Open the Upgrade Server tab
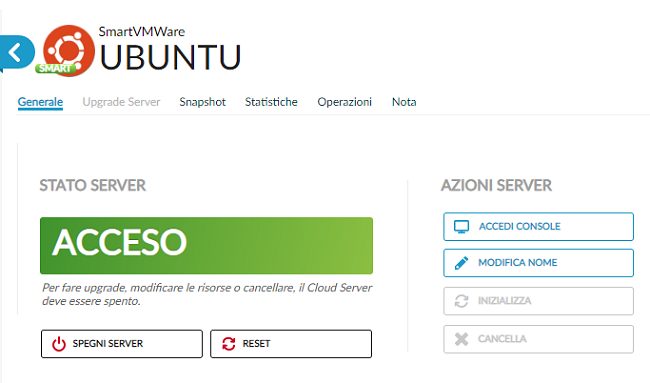The image size is (650, 383). [121, 102]
